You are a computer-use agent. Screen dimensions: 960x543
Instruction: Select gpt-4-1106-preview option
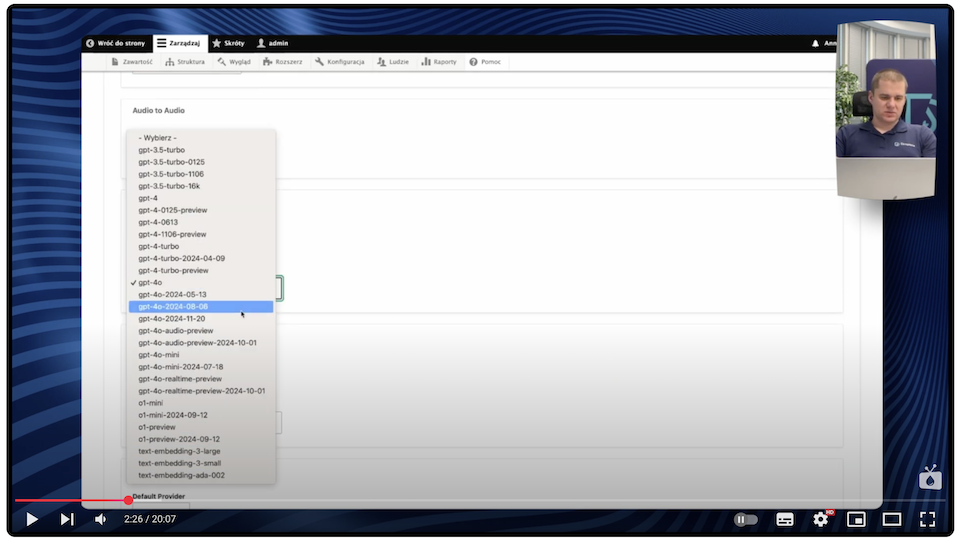point(201,234)
